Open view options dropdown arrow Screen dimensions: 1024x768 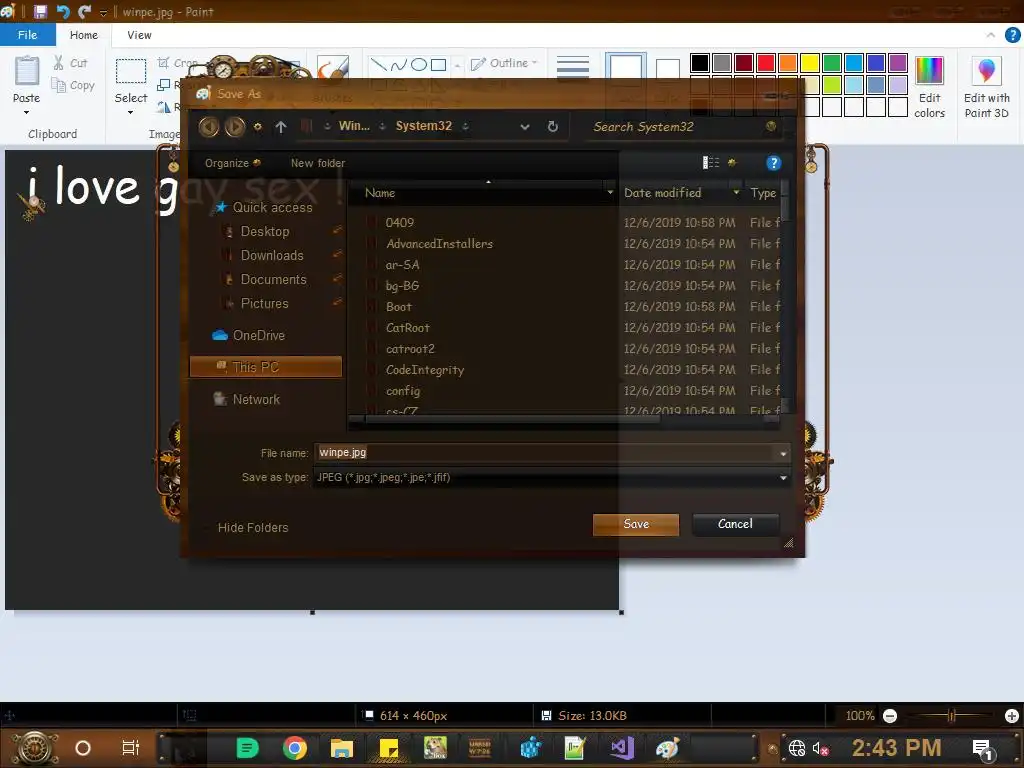[x=731, y=163]
